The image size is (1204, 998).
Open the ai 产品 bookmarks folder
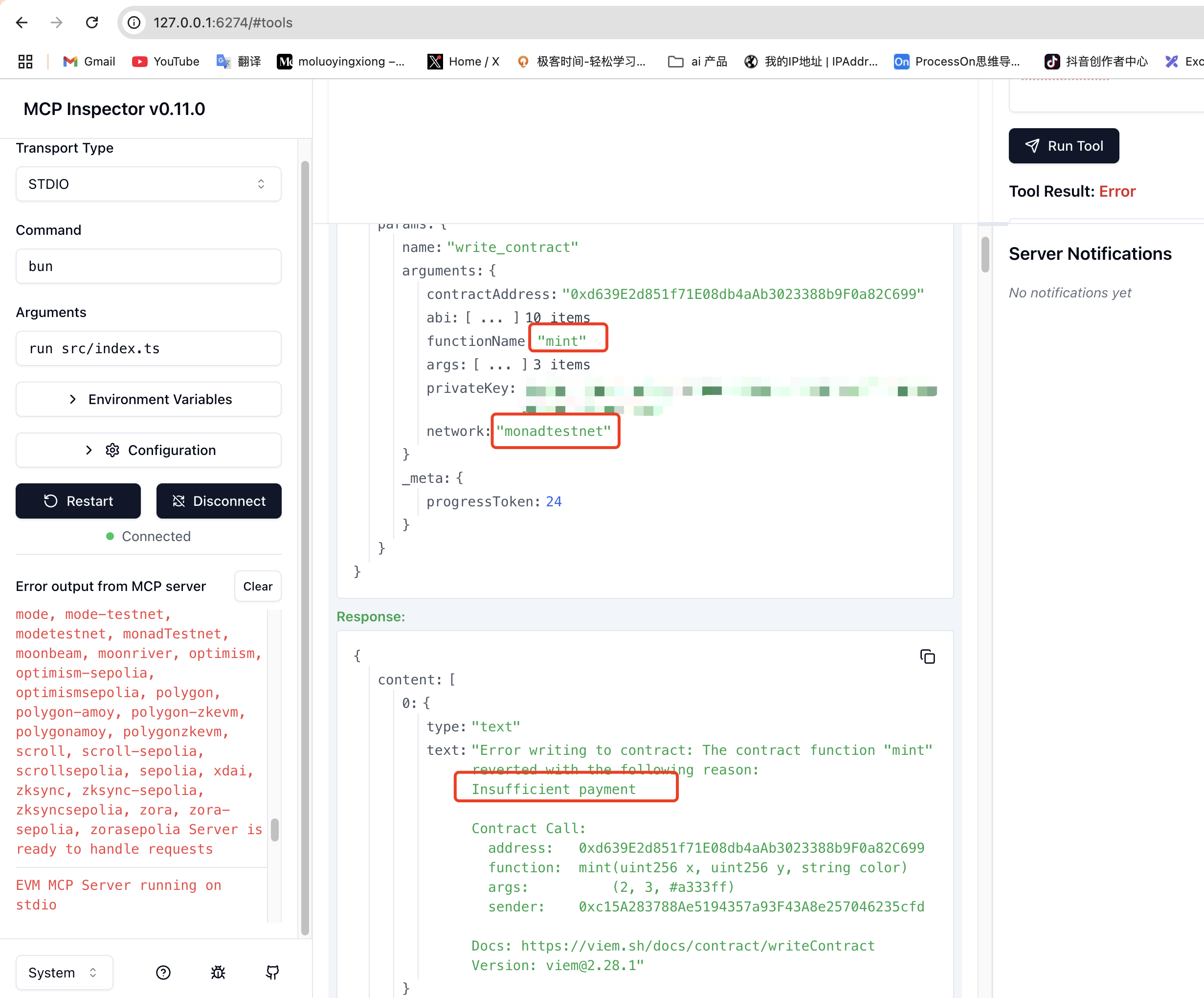pos(697,61)
